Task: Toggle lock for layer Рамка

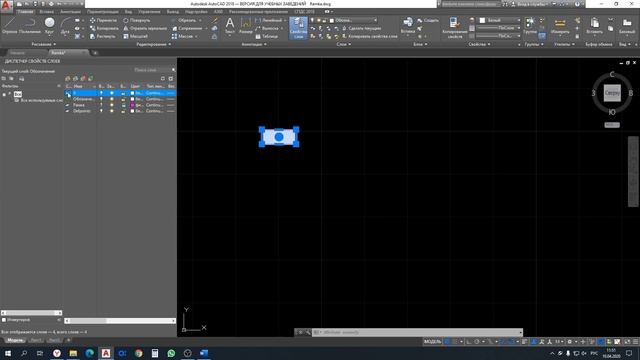Action: [x=123, y=105]
